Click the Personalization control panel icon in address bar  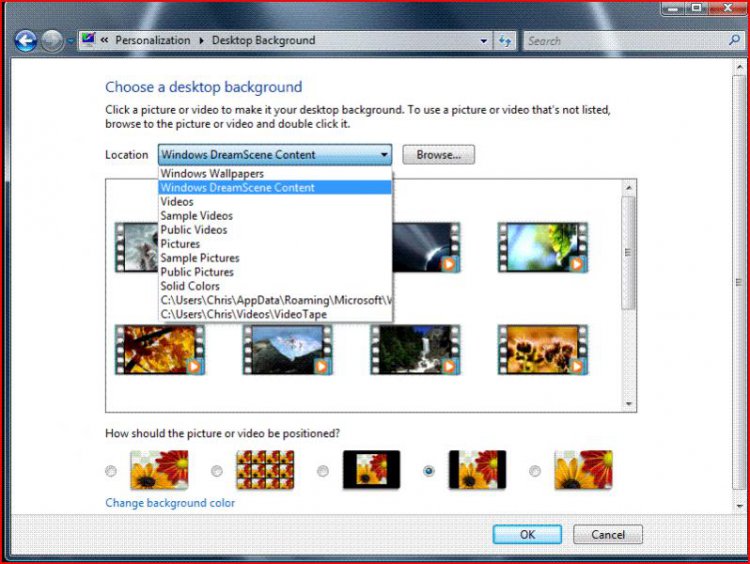tap(88, 40)
